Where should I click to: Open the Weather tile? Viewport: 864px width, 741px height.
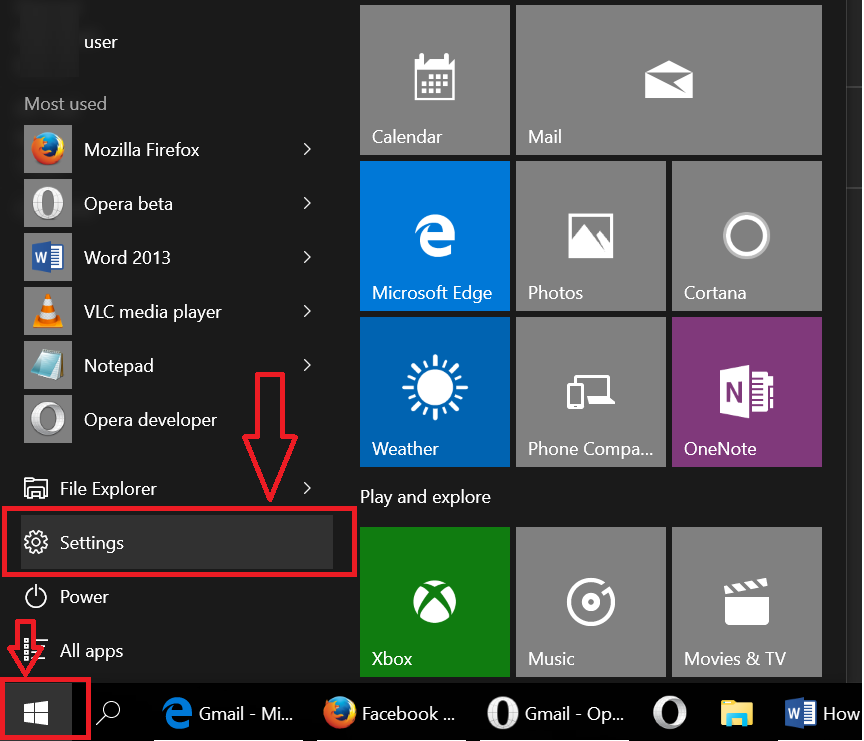click(435, 392)
